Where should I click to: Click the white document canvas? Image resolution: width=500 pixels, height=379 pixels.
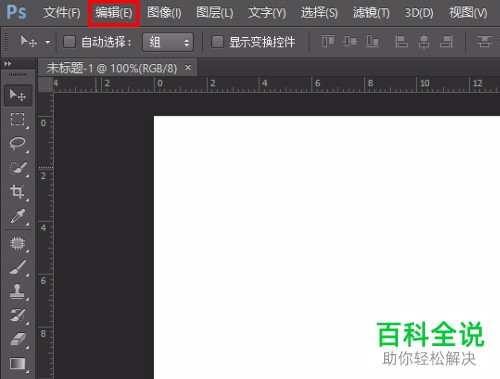click(x=327, y=247)
